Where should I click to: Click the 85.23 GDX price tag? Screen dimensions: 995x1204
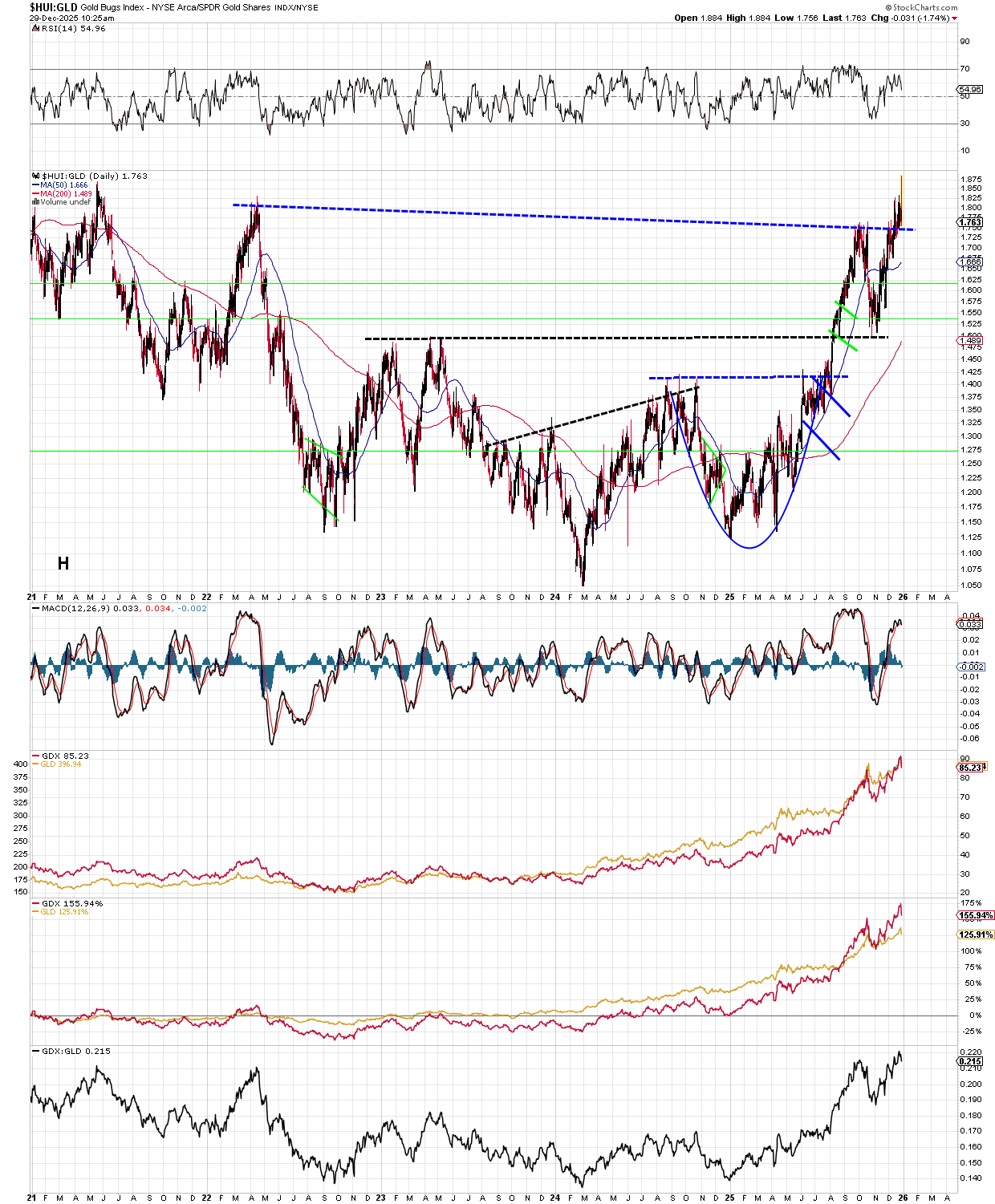(970, 768)
